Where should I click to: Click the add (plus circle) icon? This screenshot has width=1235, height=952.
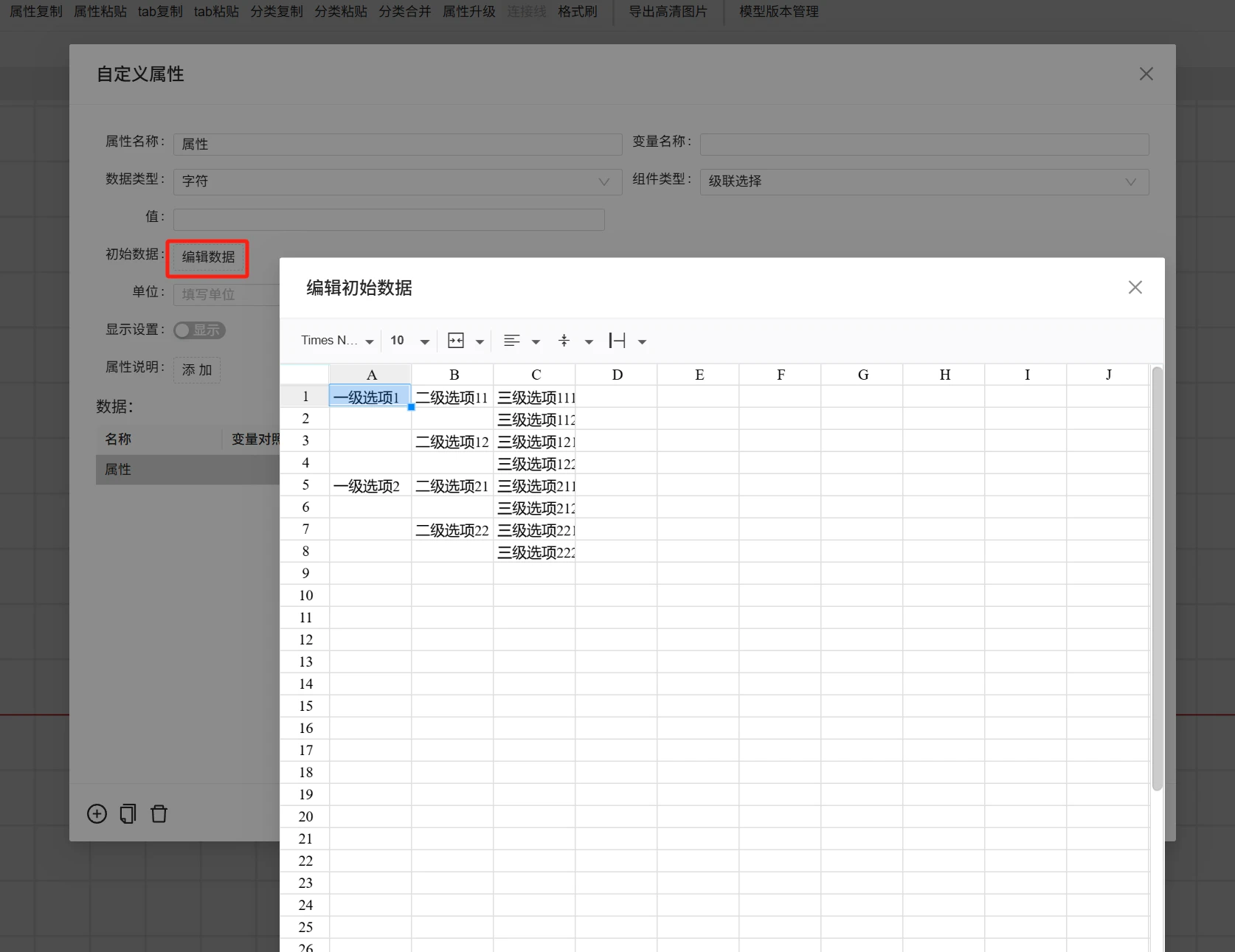(x=97, y=813)
